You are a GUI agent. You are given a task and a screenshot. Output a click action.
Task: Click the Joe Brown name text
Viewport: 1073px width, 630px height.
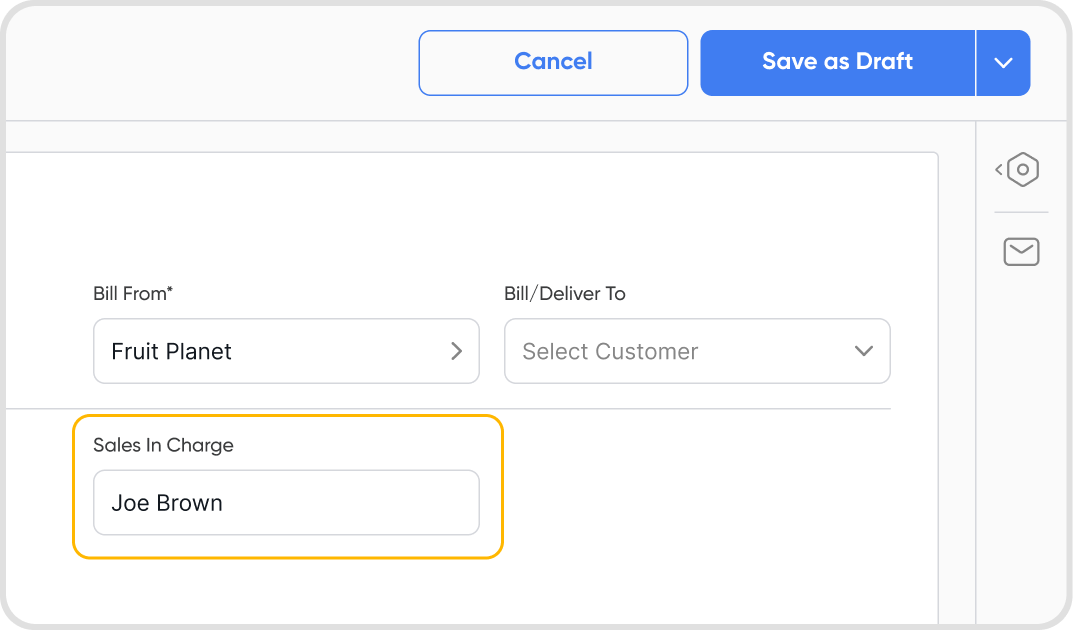click(x=167, y=503)
